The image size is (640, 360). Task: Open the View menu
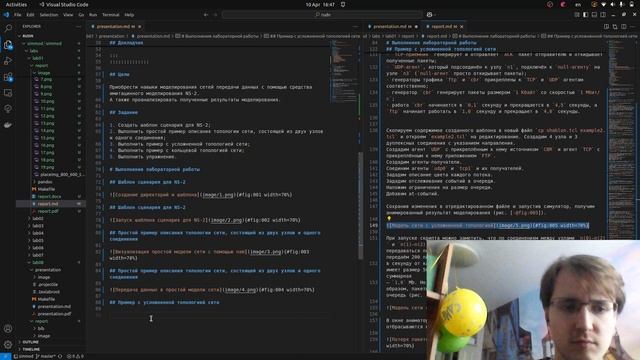coord(68,15)
